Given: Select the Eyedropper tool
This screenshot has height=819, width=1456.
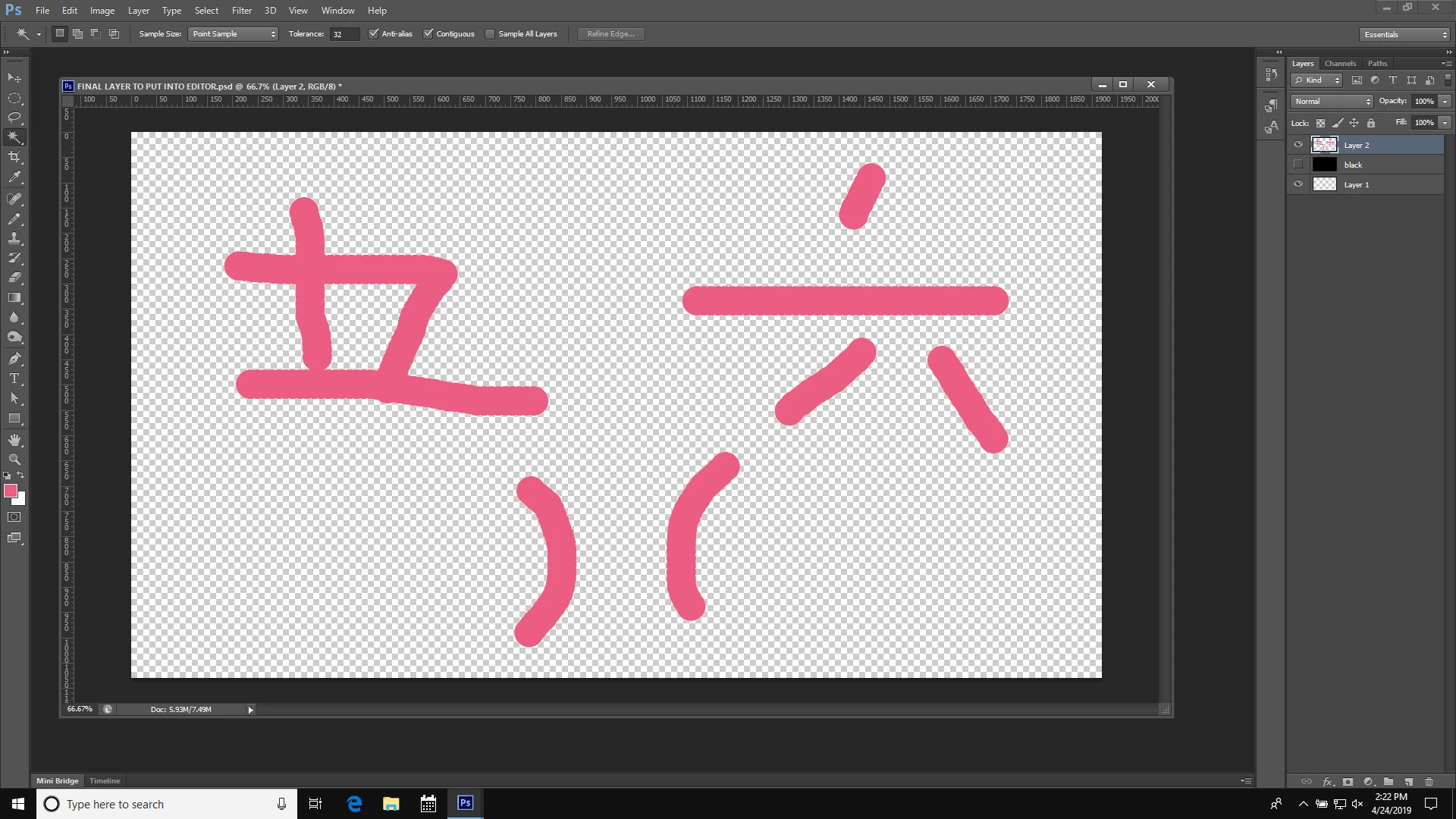Looking at the screenshot, I should point(14,177).
